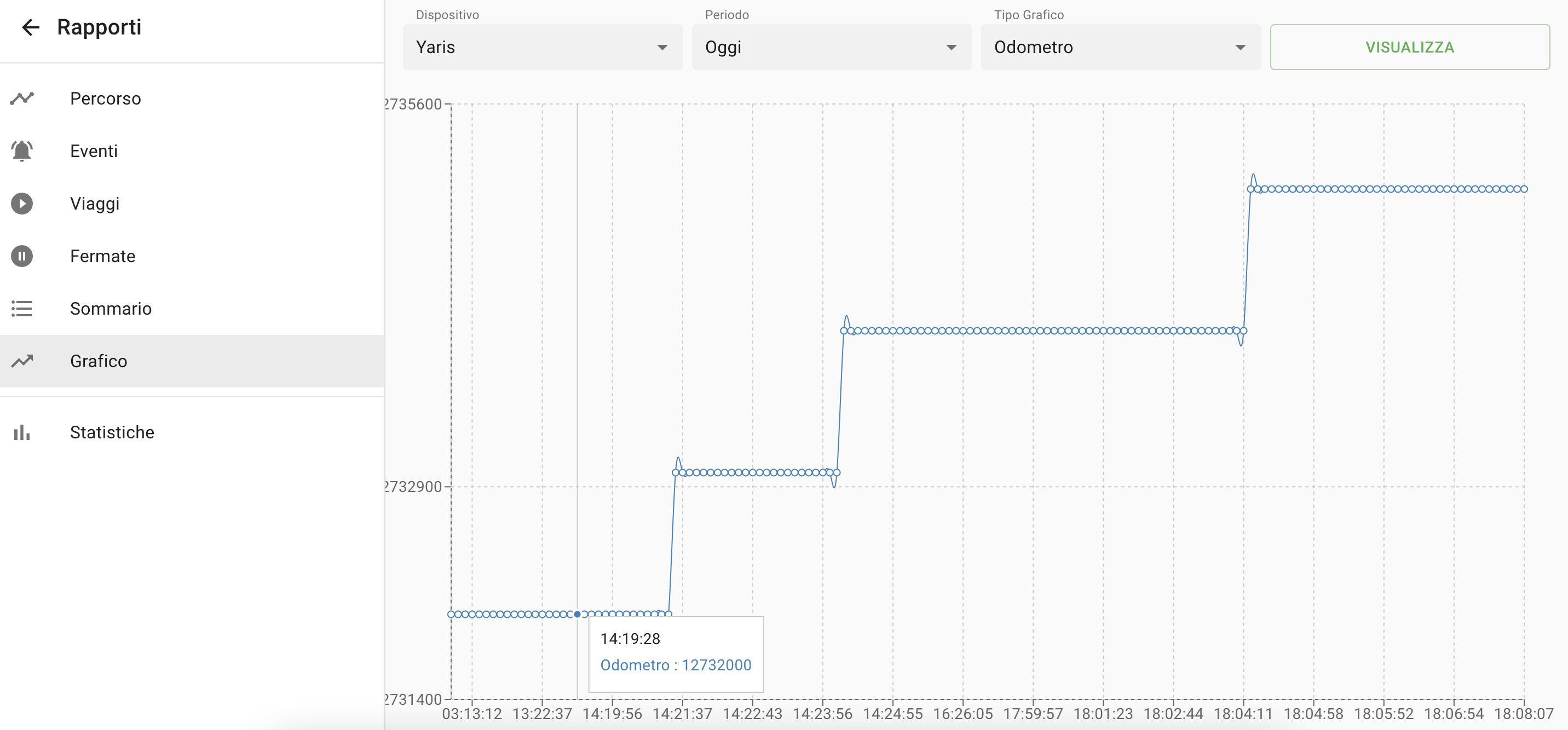Open the Statistiche report section
Image resolution: width=1568 pixels, height=730 pixels.
pyautogui.click(x=112, y=432)
